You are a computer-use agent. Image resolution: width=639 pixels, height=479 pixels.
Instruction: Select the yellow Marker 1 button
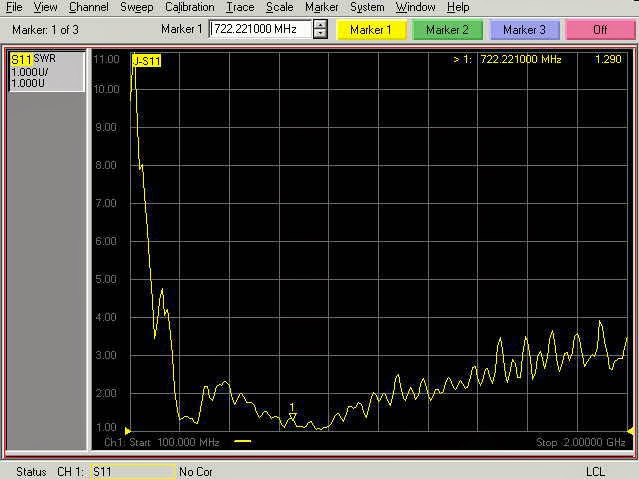pos(370,30)
